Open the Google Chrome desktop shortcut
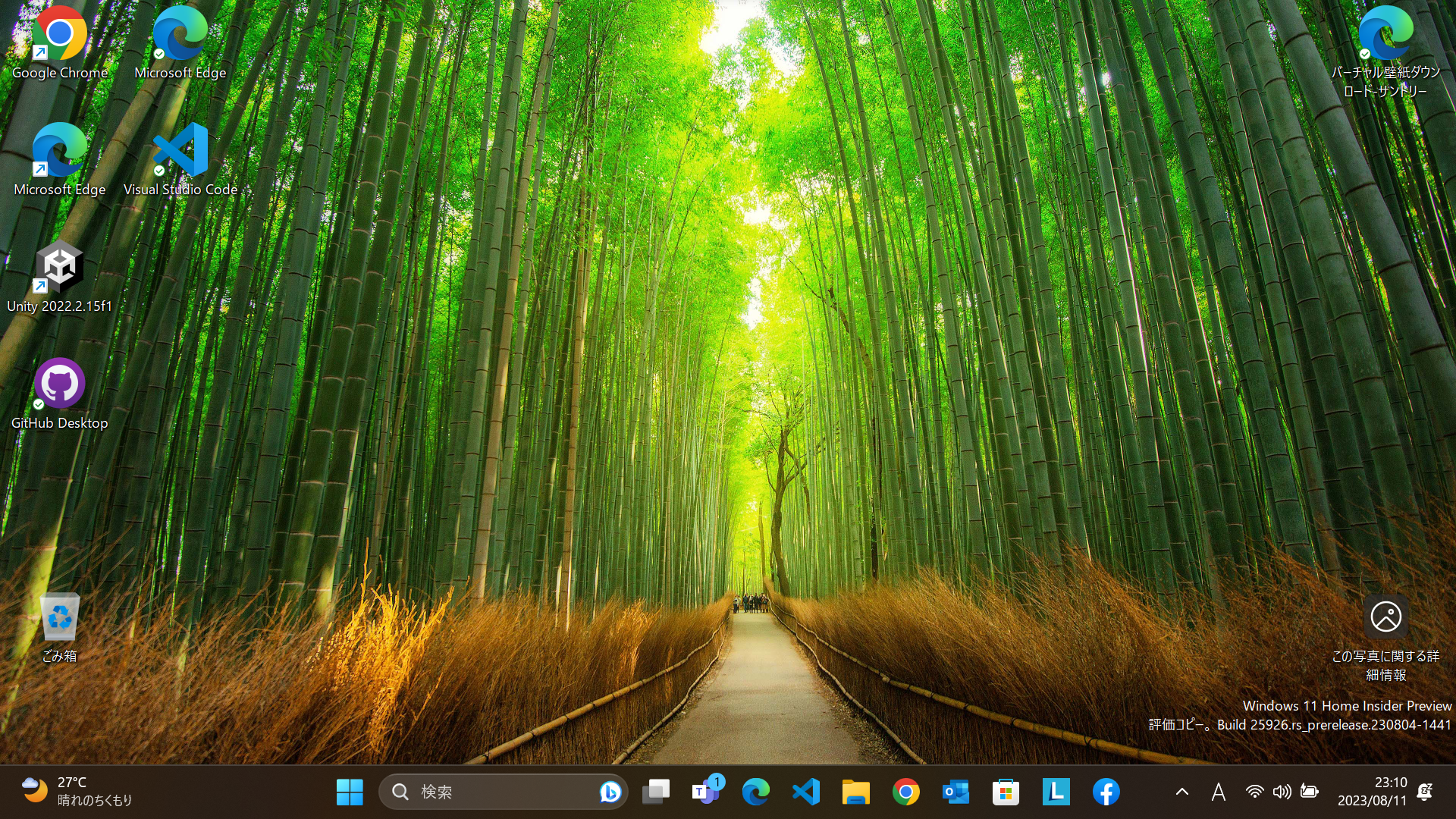 [59, 43]
